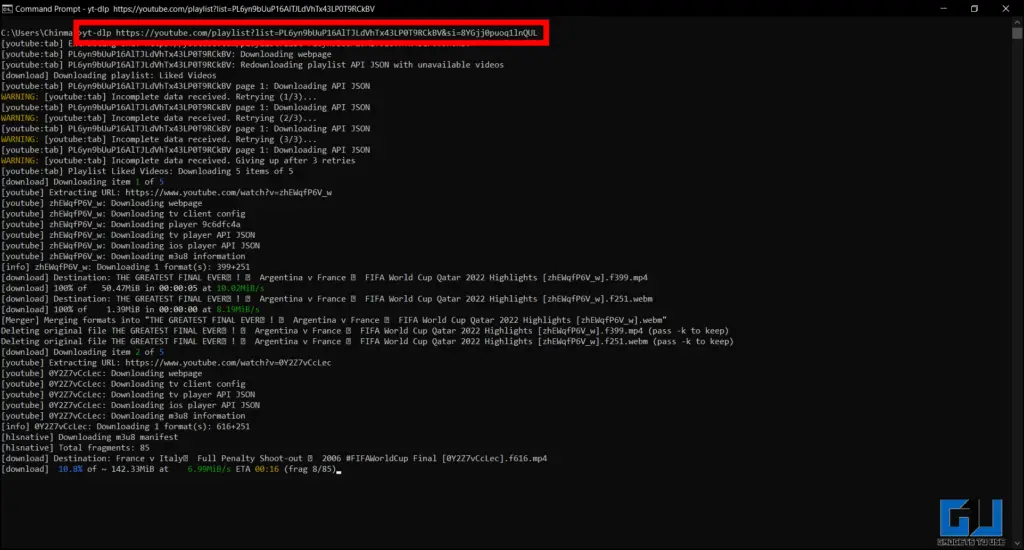Click 'zhEWqfP6V_w: Downloading tv client config'
Image resolution: width=1024 pixels, height=550 pixels.
point(123,214)
